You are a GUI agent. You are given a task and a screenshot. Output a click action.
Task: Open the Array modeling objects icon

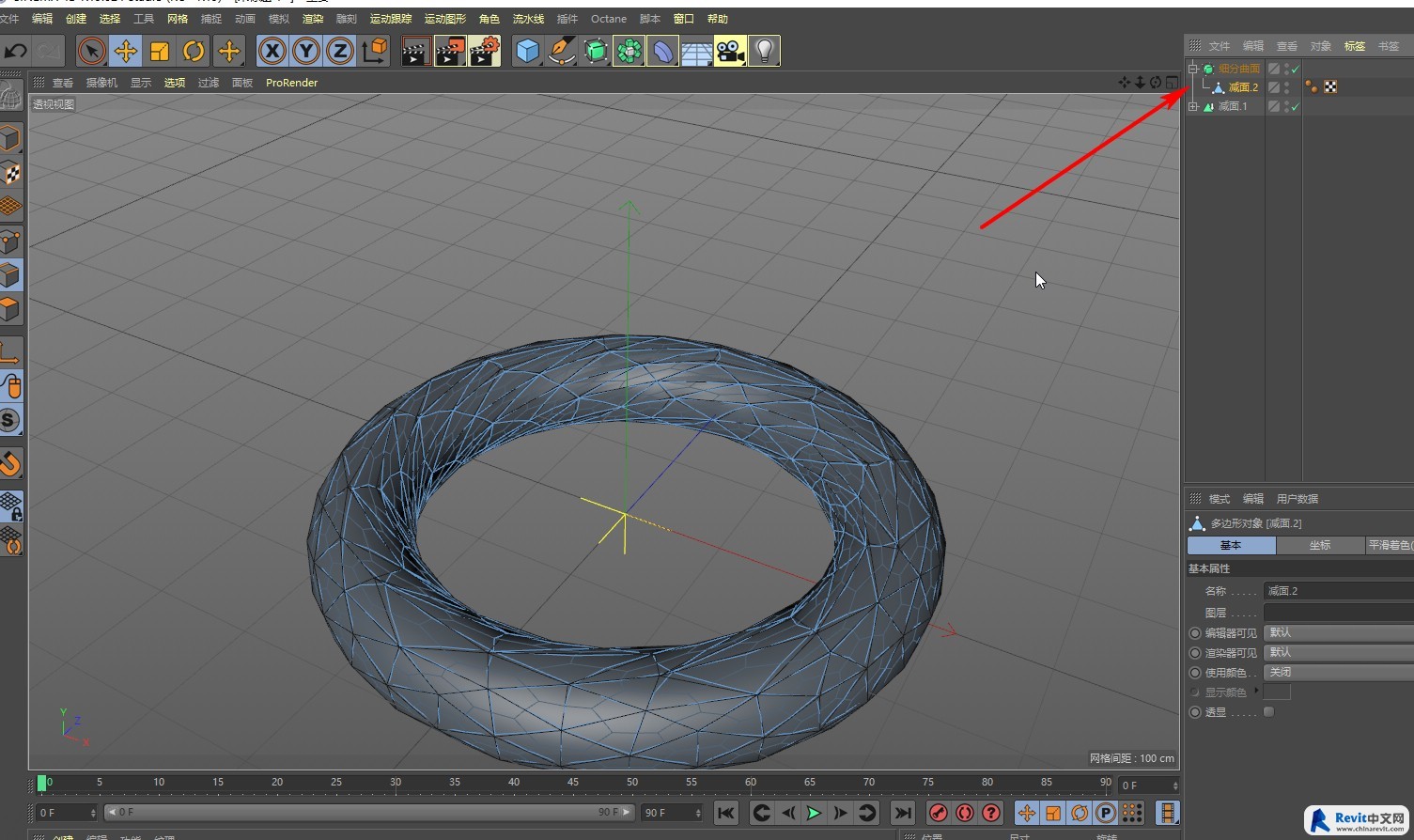pyautogui.click(x=629, y=51)
